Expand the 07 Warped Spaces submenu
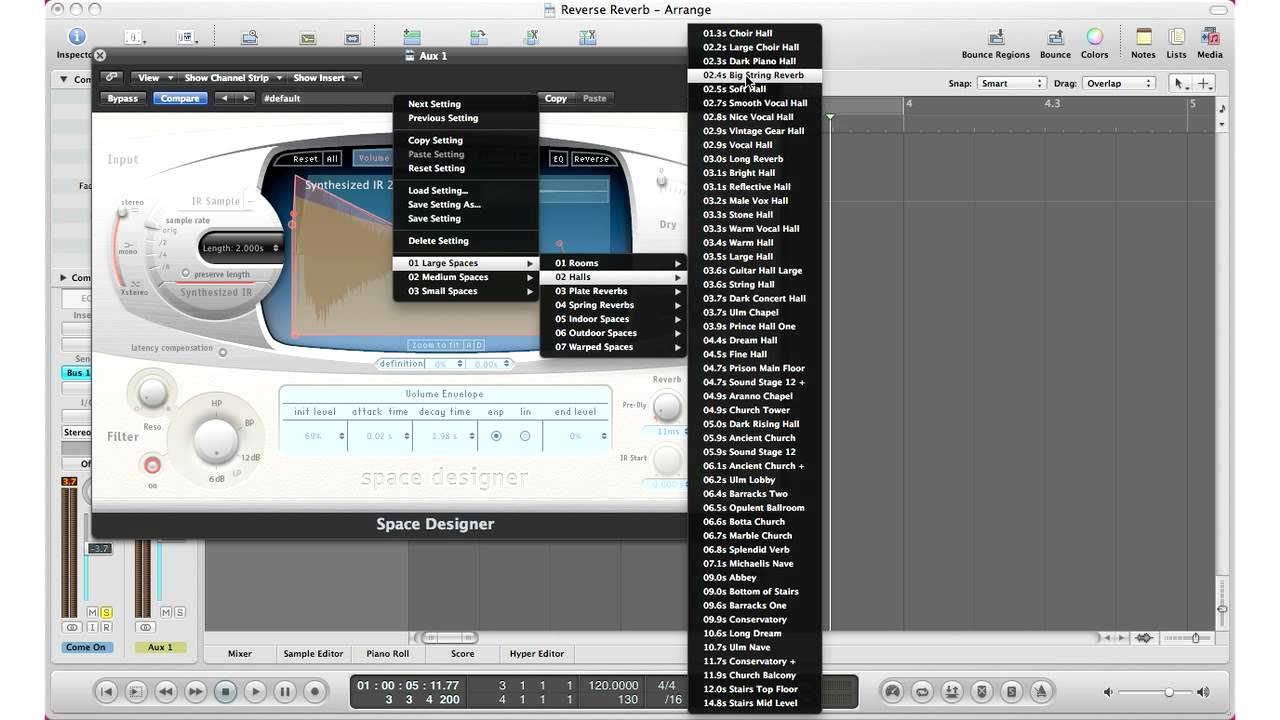Viewport: 1280px width, 720px height. tap(614, 347)
